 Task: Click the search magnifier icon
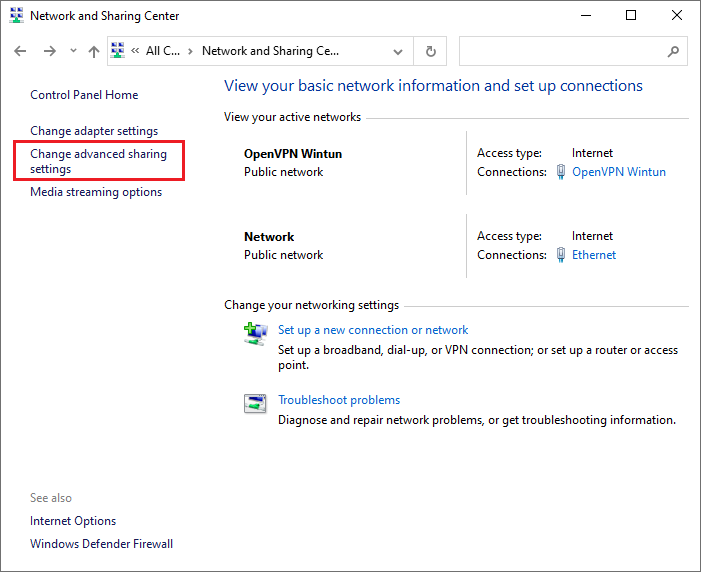click(673, 51)
